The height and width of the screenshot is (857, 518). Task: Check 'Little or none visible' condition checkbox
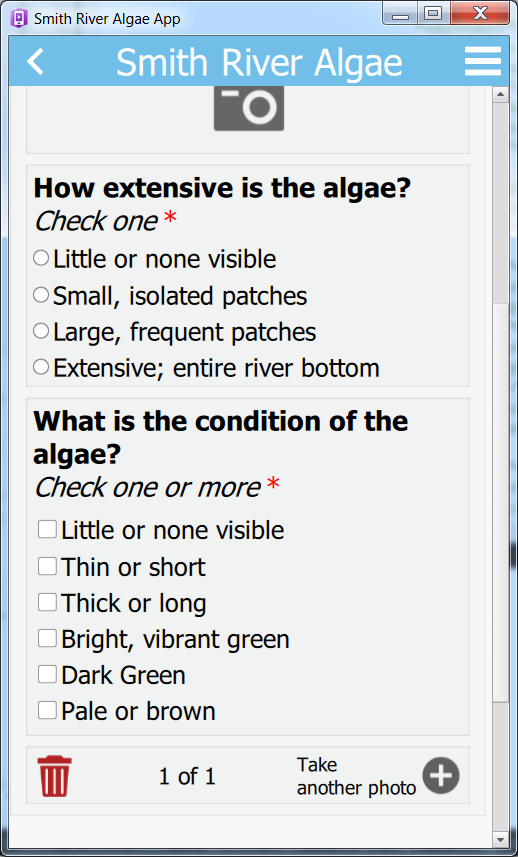coord(48,529)
